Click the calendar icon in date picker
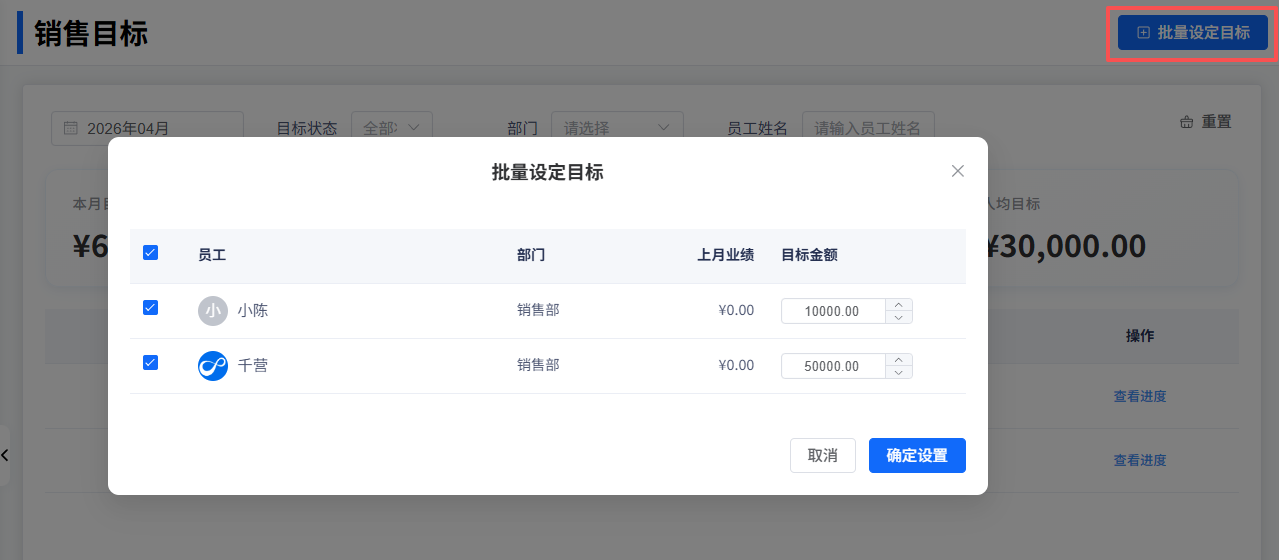This screenshot has height=560, width=1279. point(71,128)
